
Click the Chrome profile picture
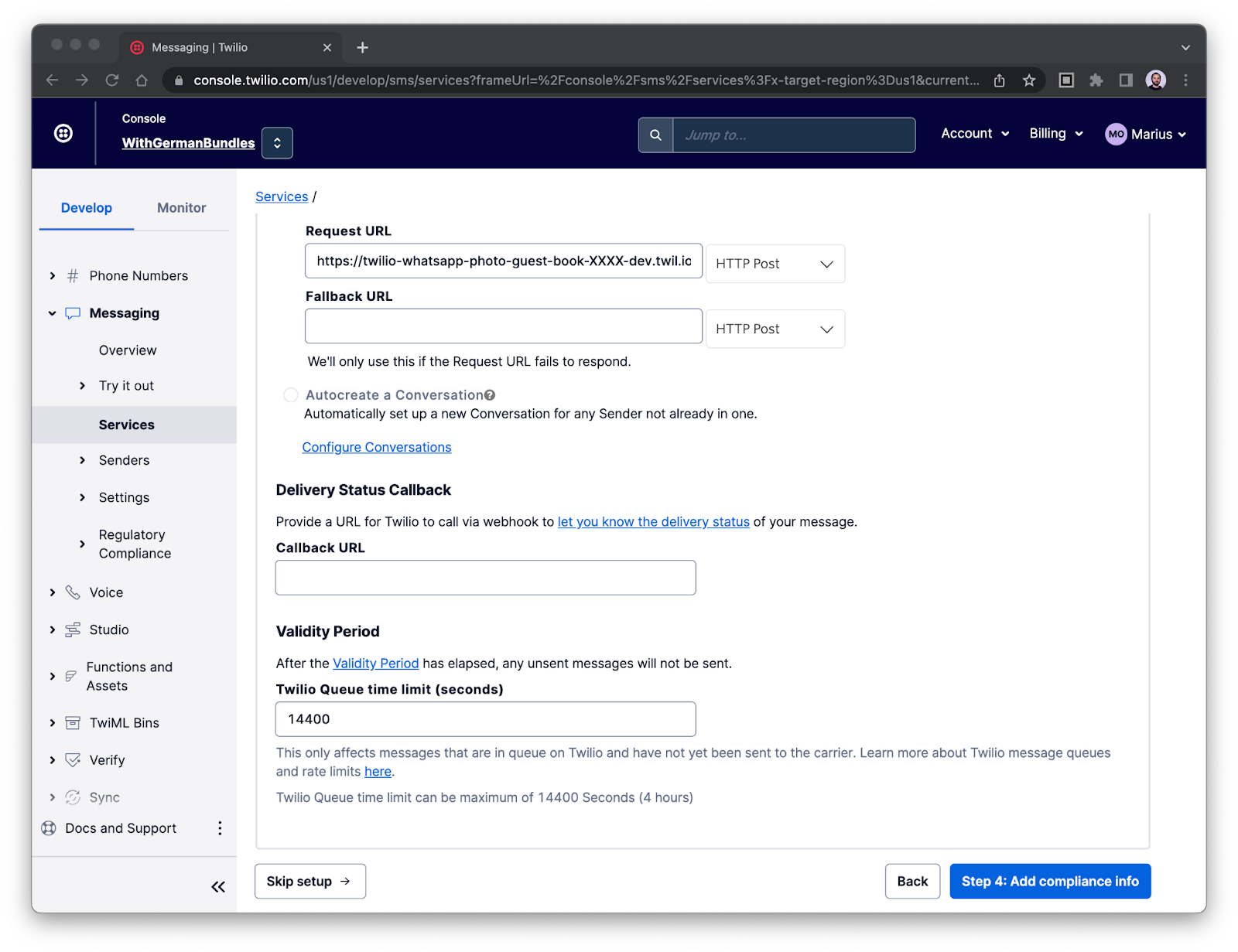pos(1156,80)
